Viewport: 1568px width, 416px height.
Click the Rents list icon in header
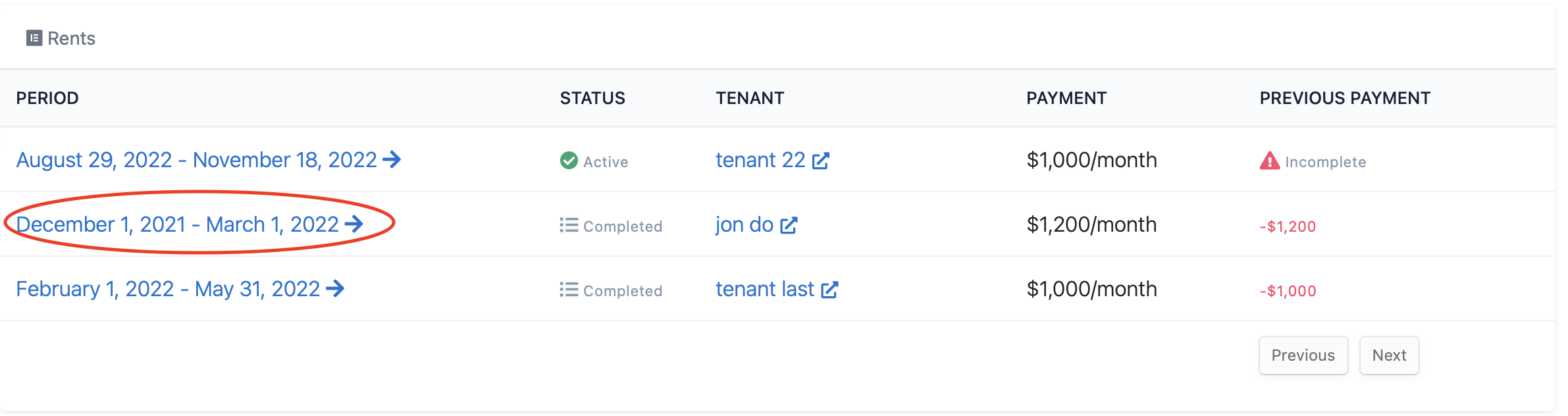34,38
